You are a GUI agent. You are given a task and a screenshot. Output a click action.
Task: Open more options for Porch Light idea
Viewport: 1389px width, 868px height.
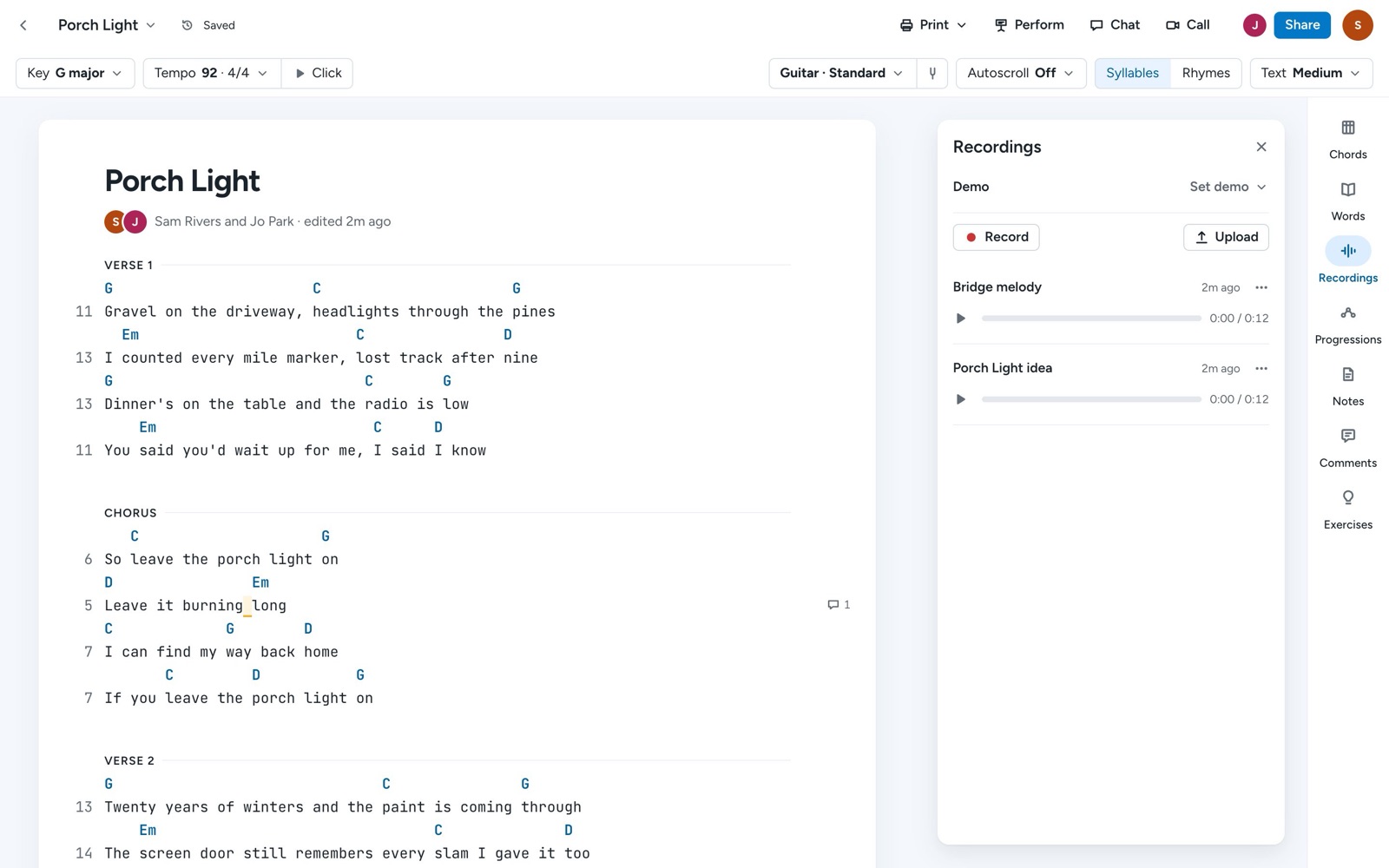click(1261, 368)
